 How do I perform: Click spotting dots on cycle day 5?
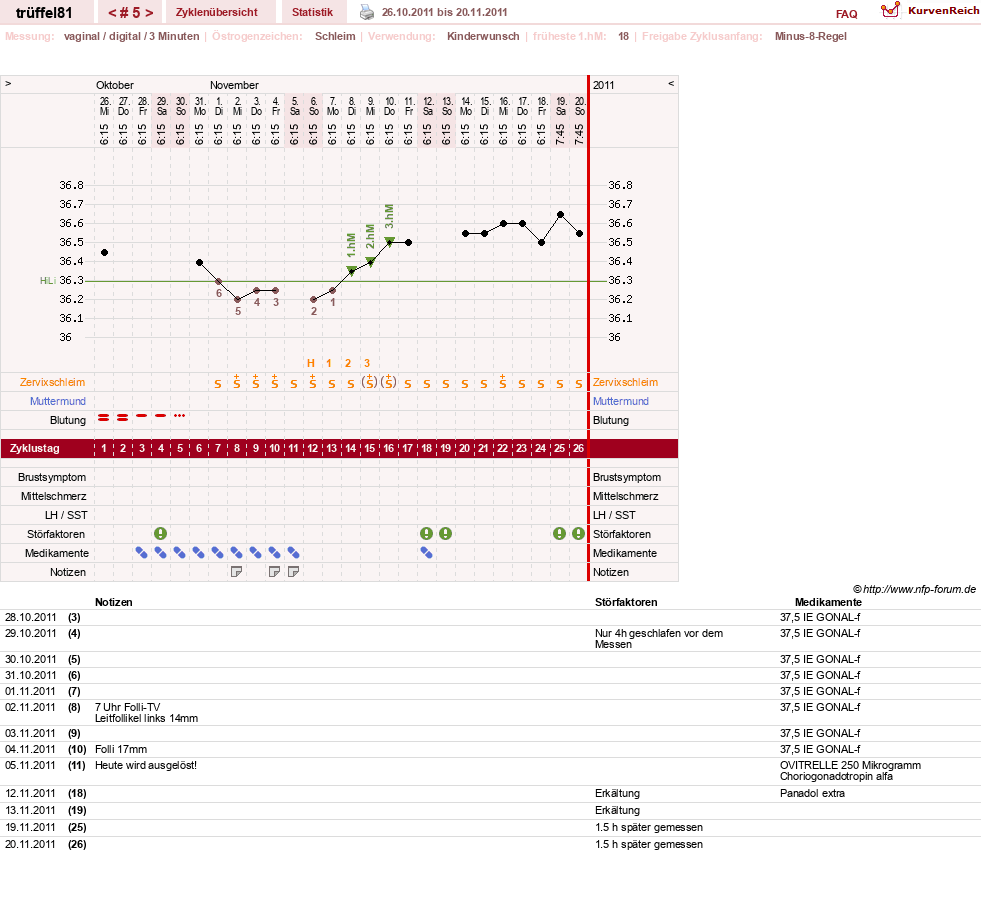pyautogui.click(x=180, y=416)
